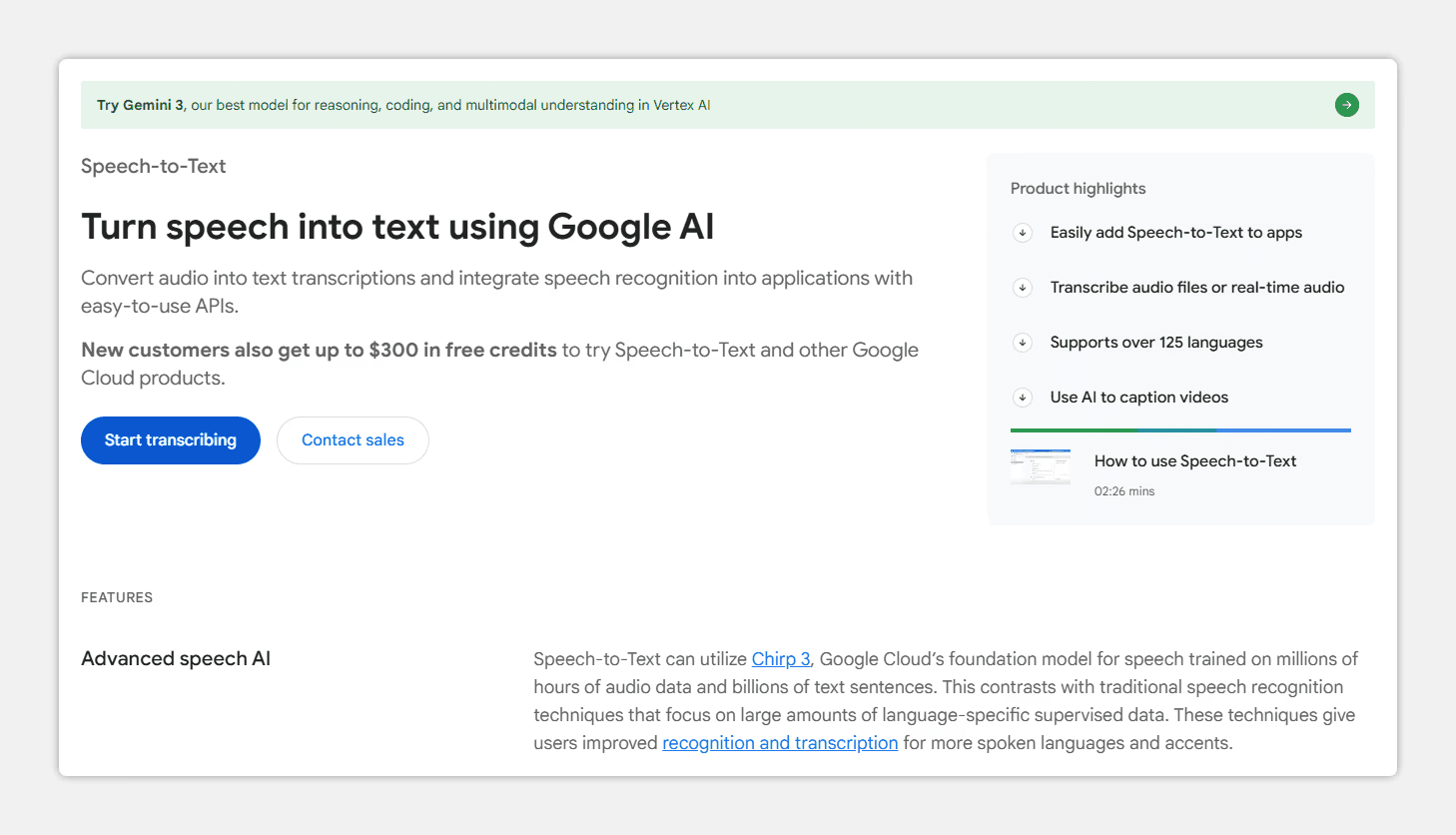Screen dimensions: 1456x835
Task: Jump to Easily add Speech-to-Text to apps highlight
Action: click(x=1176, y=233)
